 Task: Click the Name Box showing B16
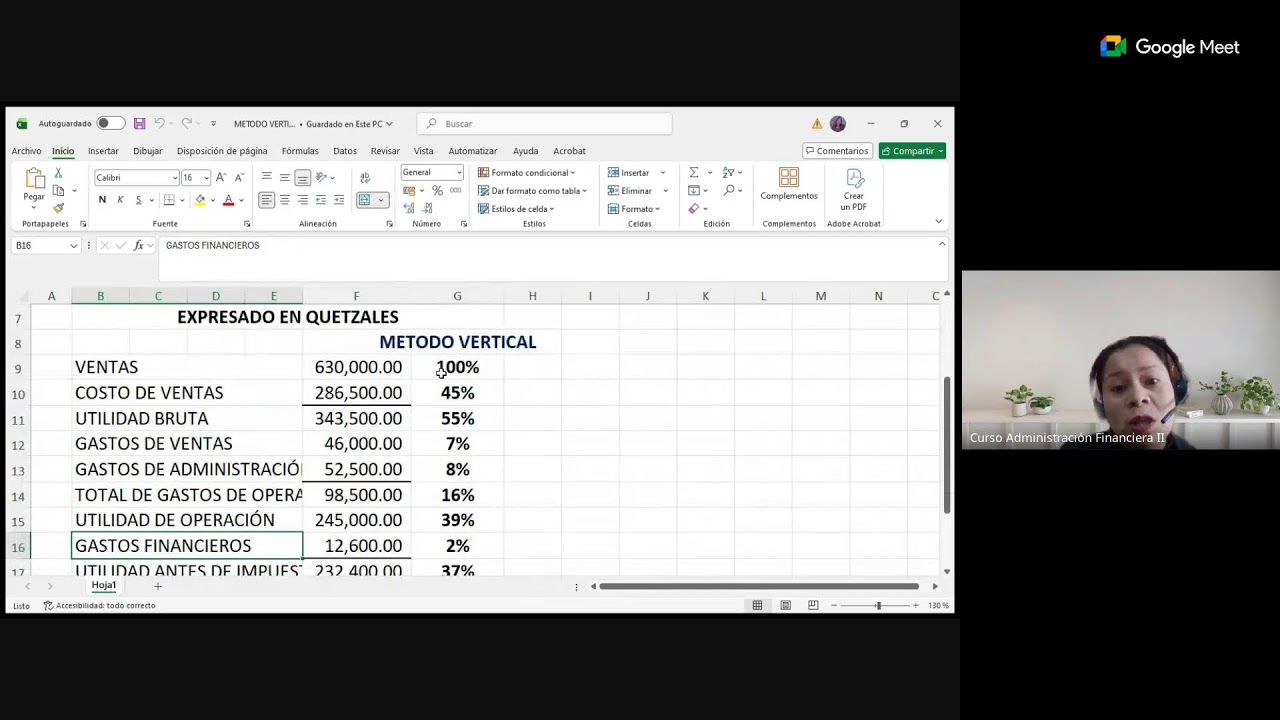pos(46,246)
